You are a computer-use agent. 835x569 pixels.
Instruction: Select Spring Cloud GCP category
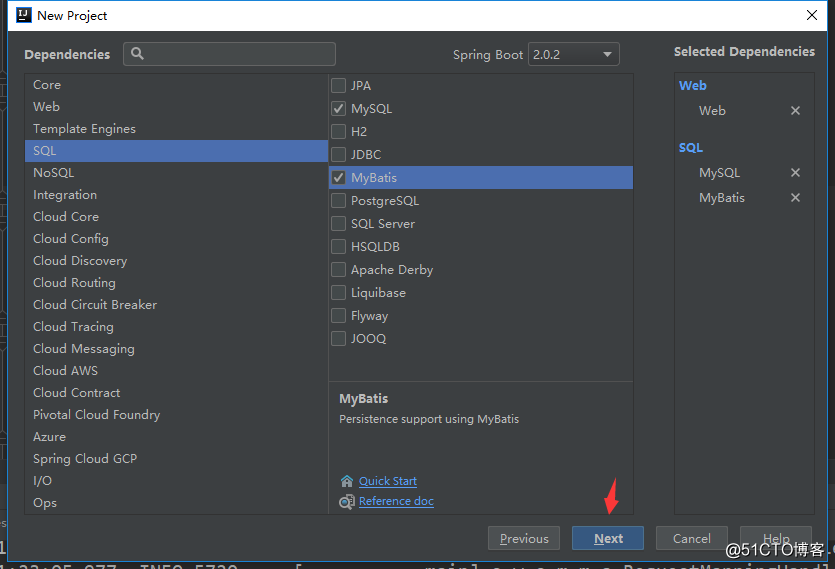[176, 459]
